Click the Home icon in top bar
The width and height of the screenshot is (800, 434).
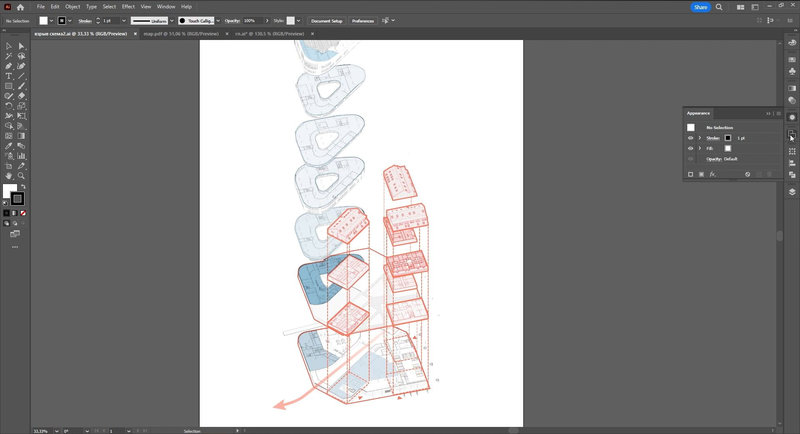tap(20, 7)
